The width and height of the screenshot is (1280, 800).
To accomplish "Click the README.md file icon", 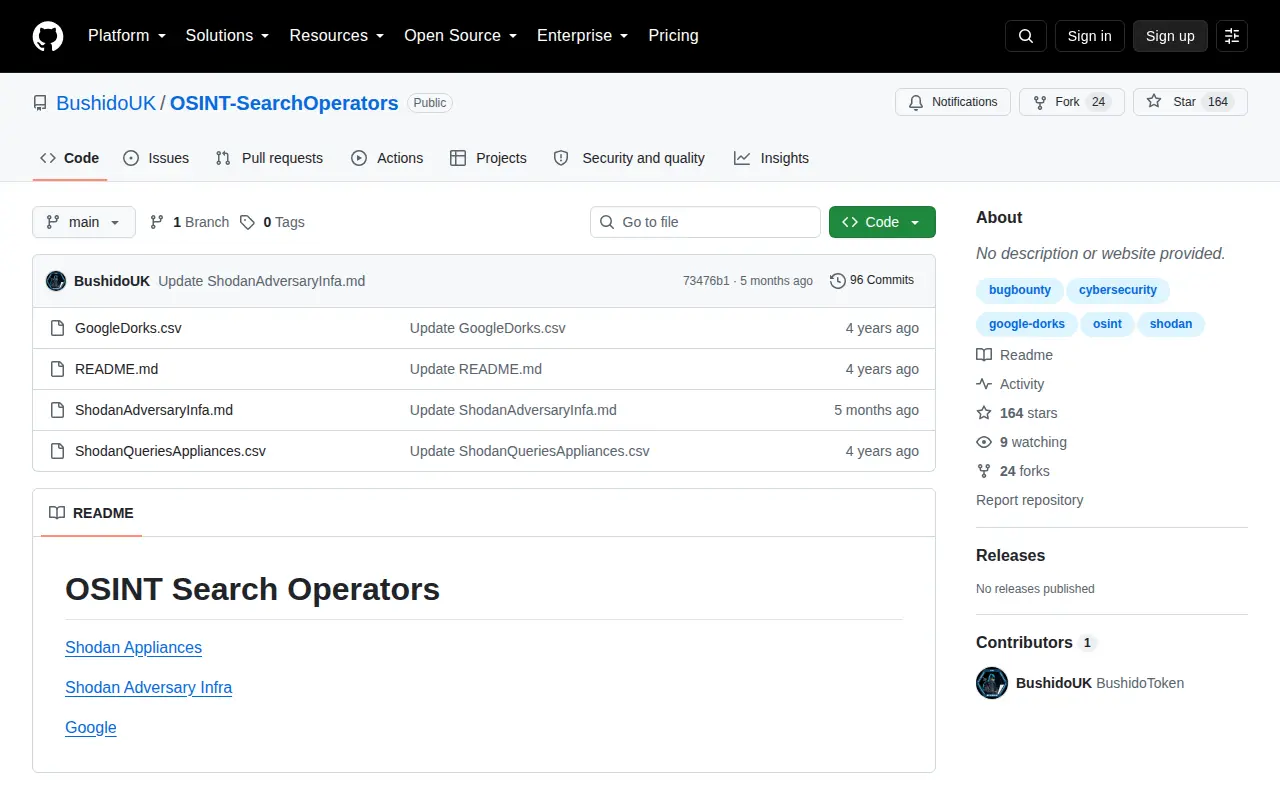I will (x=57, y=369).
